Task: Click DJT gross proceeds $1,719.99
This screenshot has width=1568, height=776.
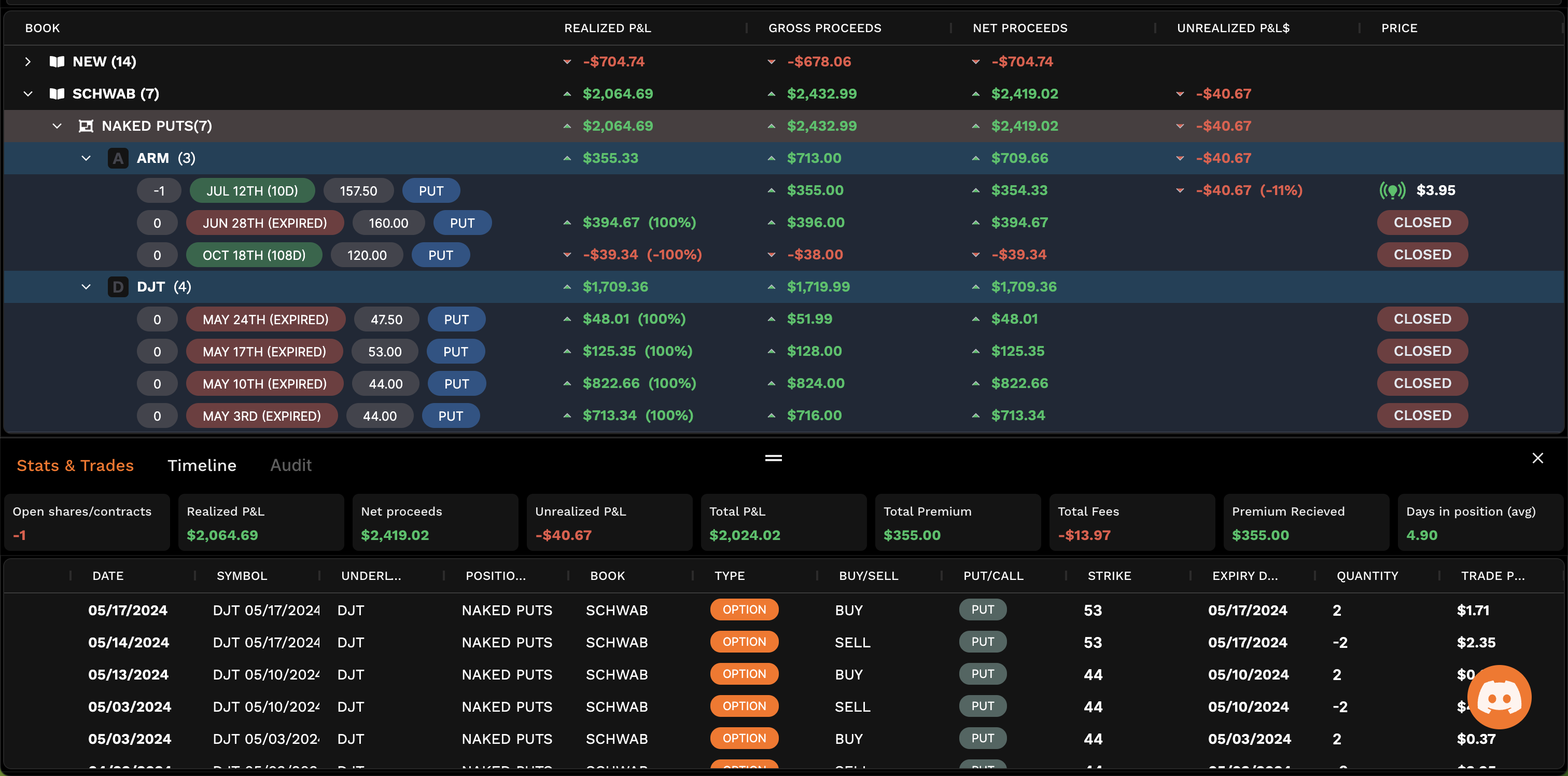Action: [818, 287]
